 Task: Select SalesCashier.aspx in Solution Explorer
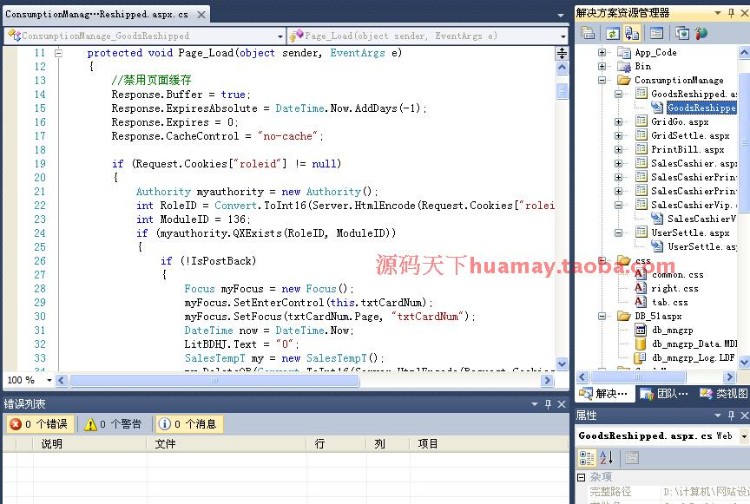tap(694, 164)
